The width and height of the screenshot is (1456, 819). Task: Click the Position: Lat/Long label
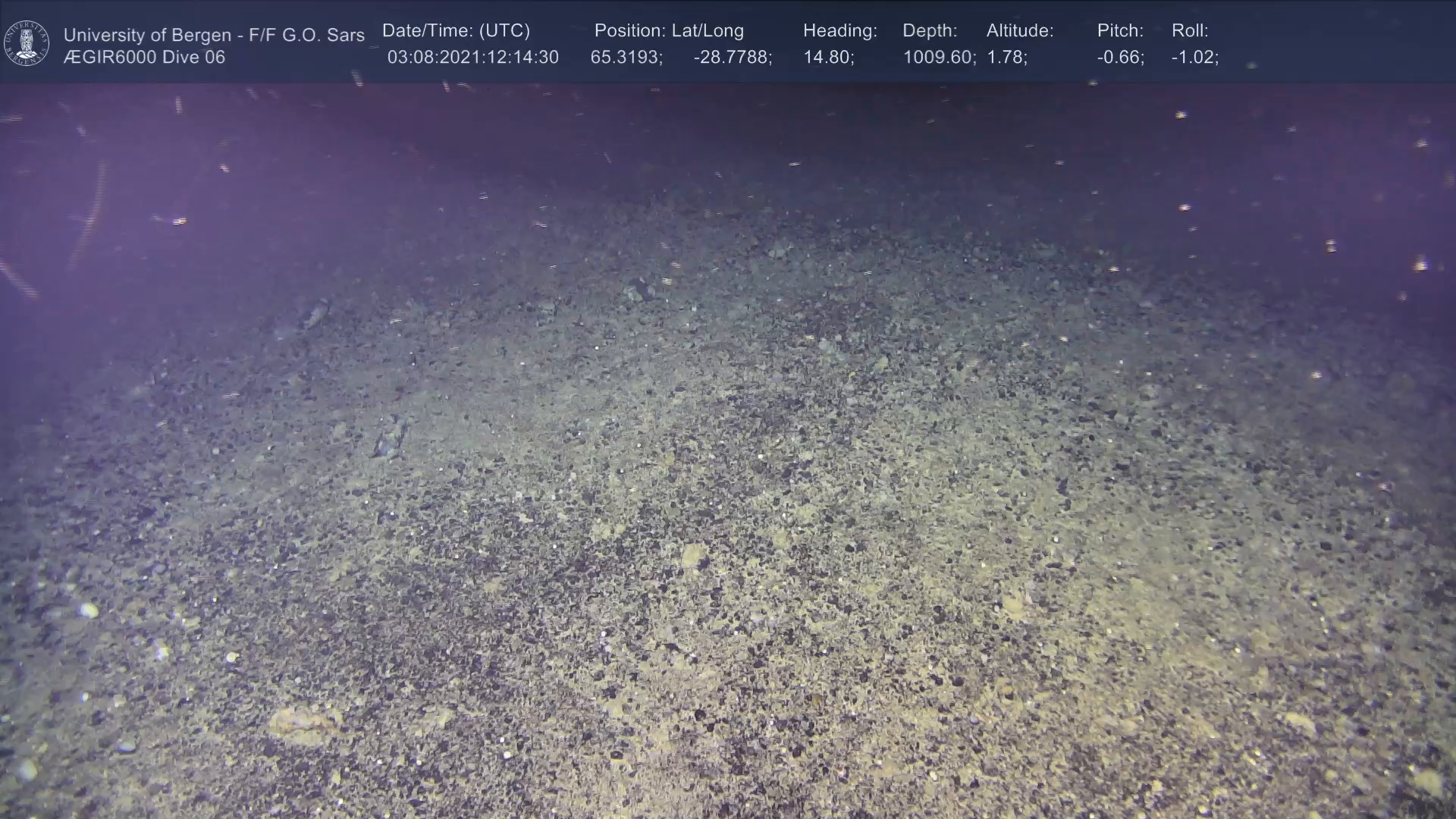669,31
